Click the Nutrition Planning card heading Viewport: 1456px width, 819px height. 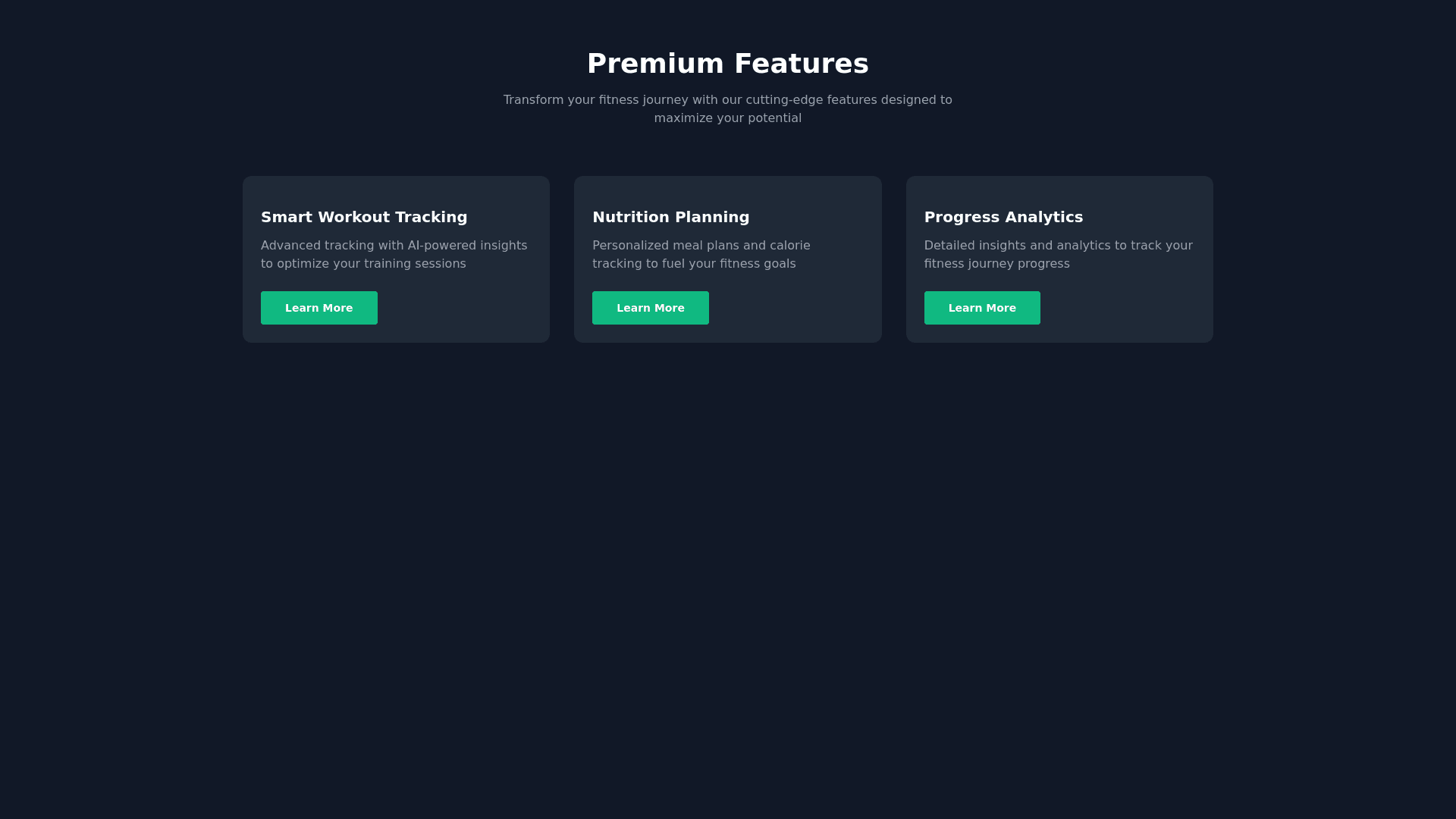coord(670,217)
